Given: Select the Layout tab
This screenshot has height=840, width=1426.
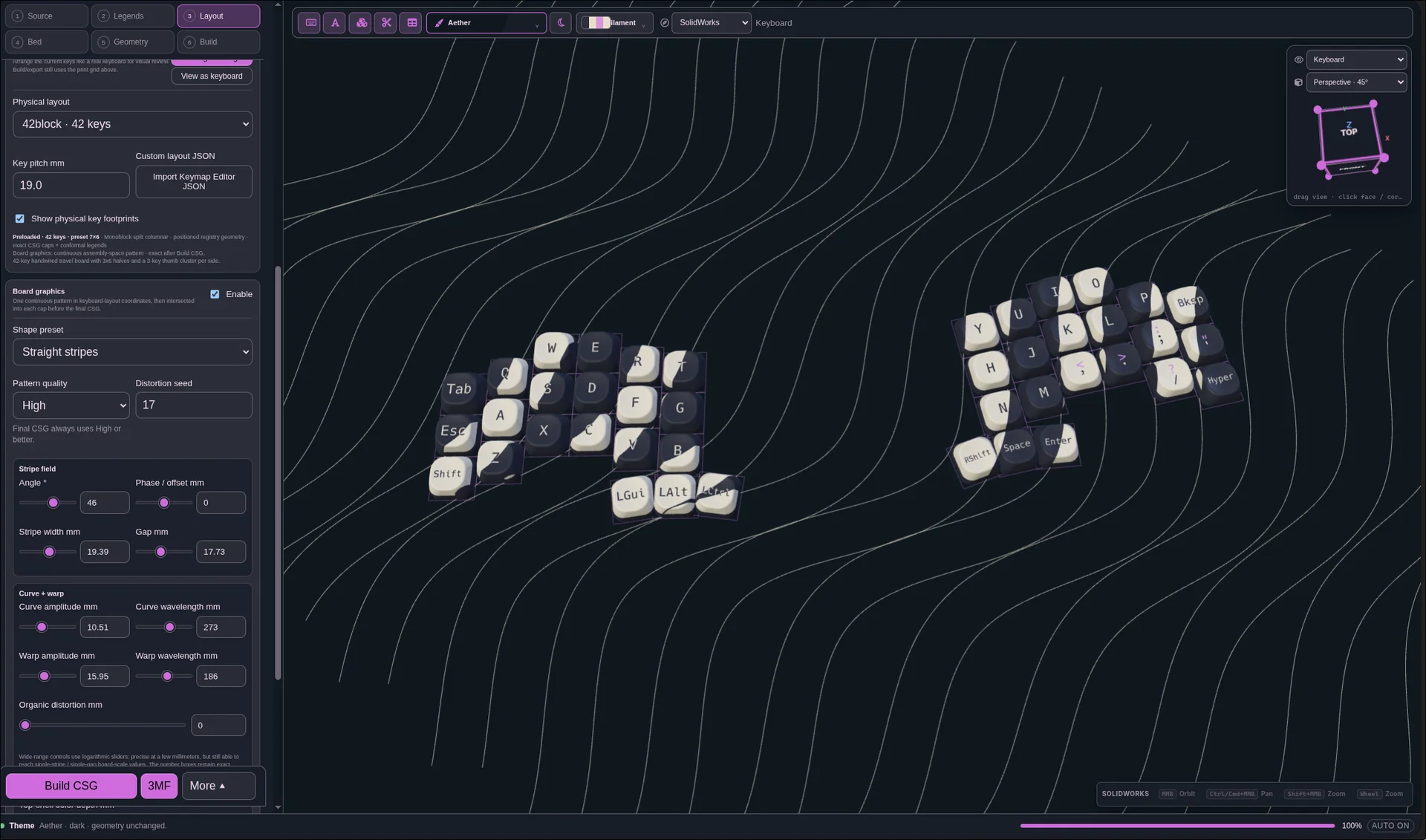Looking at the screenshot, I should (x=218, y=16).
